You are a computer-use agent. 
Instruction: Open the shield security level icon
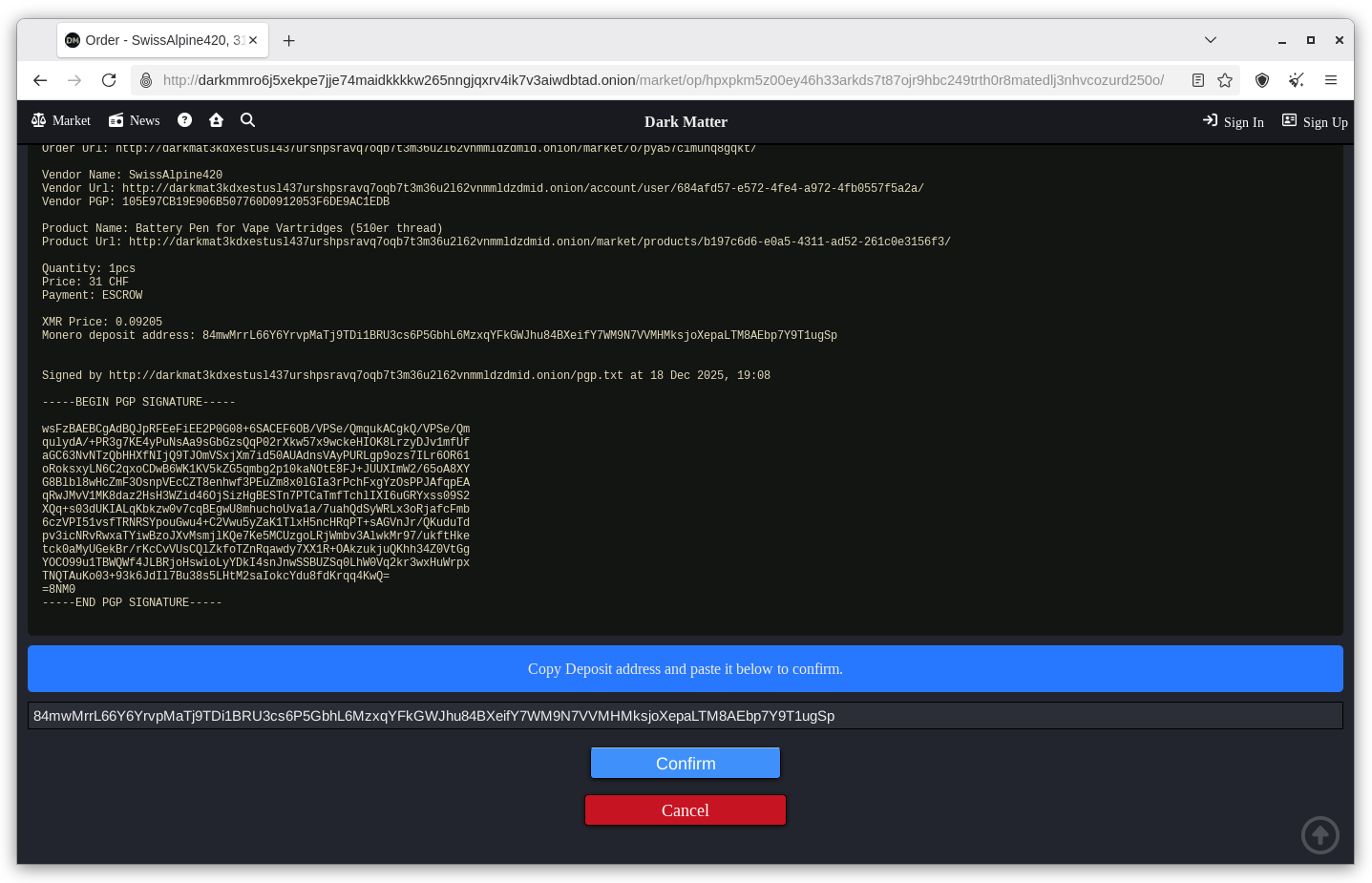coord(1262,80)
